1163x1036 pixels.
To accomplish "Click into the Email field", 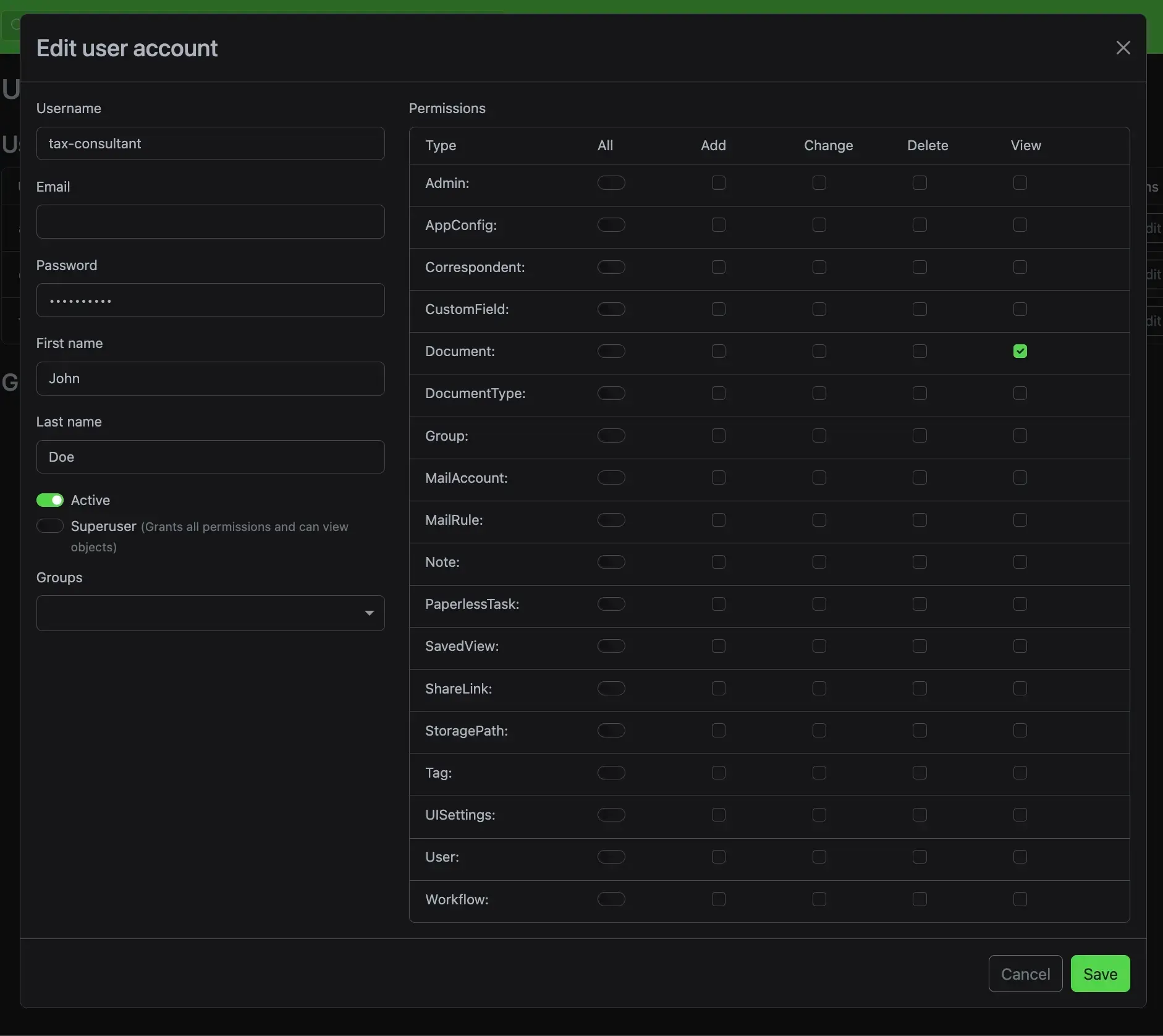I will tap(210, 221).
